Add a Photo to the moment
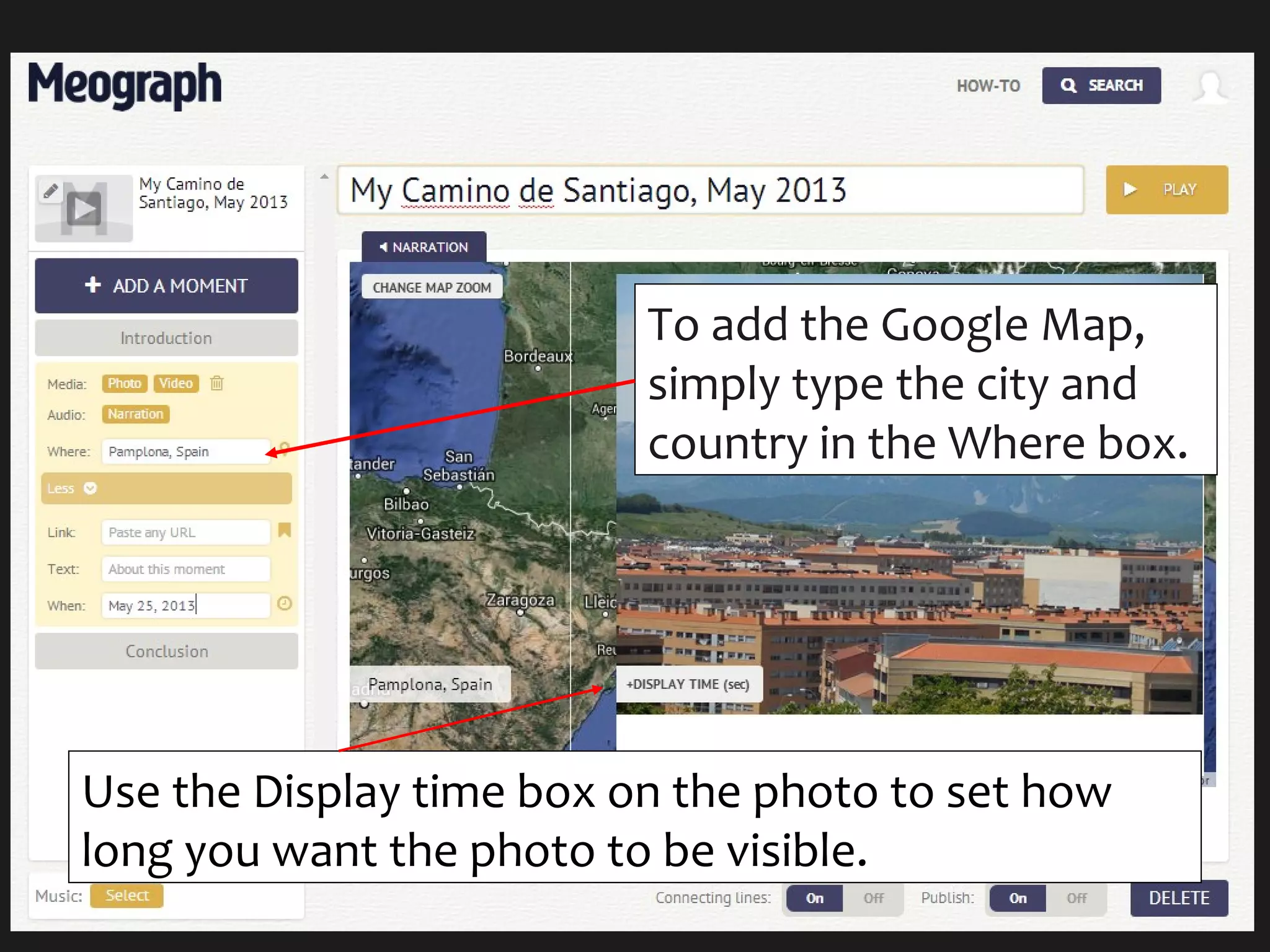1270x952 pixels. (x=125, y=384)
